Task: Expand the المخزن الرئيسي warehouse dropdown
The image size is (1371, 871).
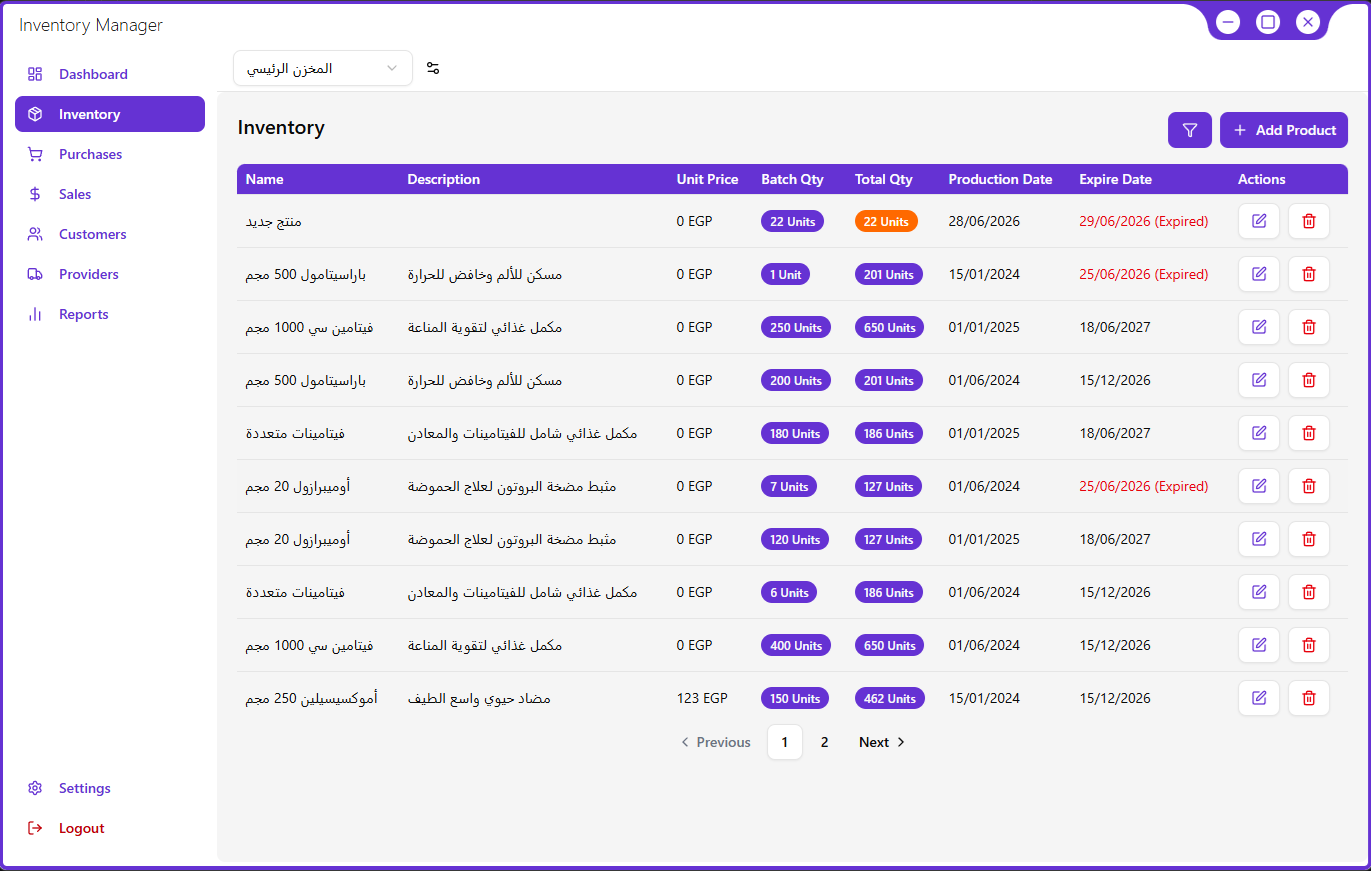Action: click(x=323, y=68)
